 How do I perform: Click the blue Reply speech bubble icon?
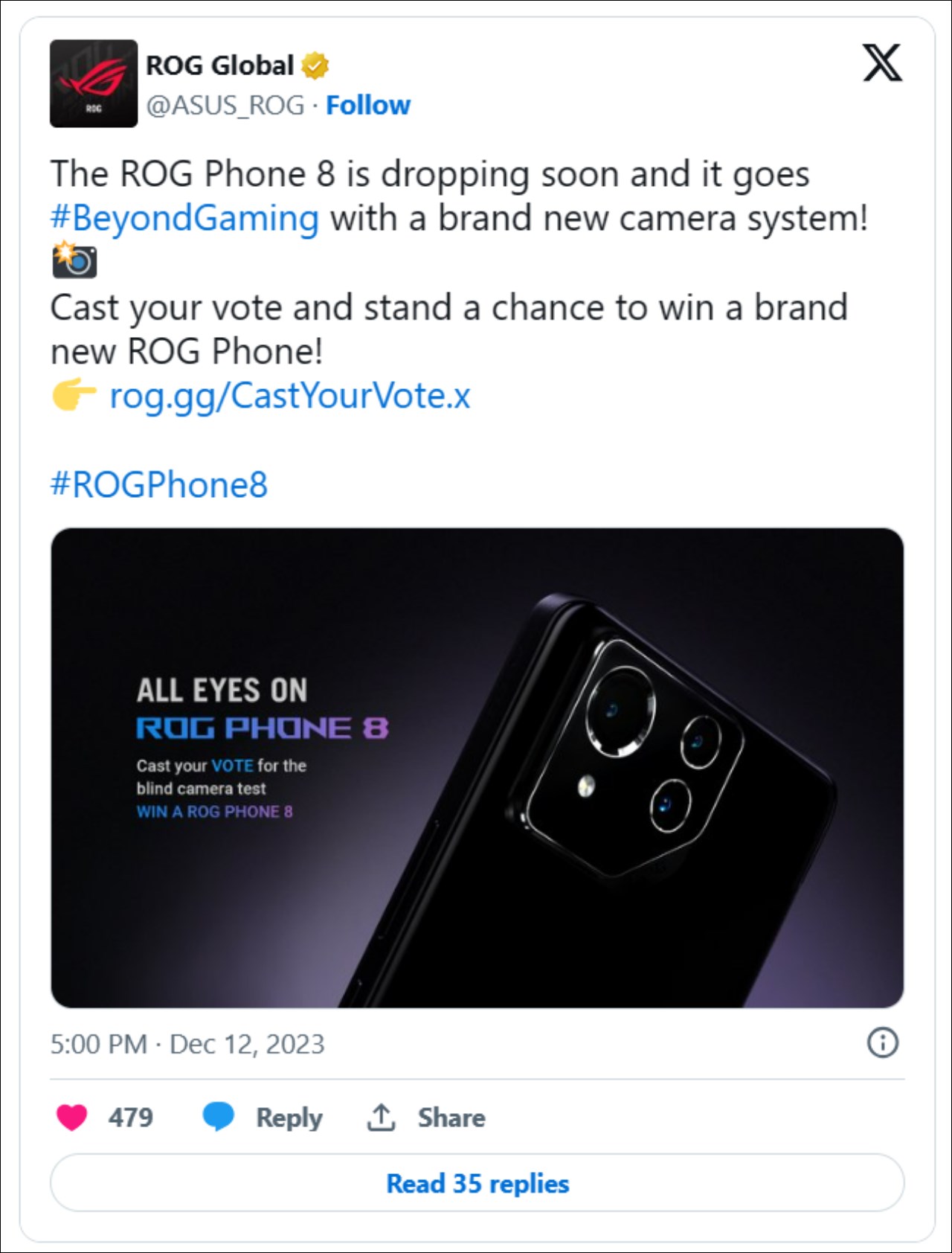(x=218, y=1117)
